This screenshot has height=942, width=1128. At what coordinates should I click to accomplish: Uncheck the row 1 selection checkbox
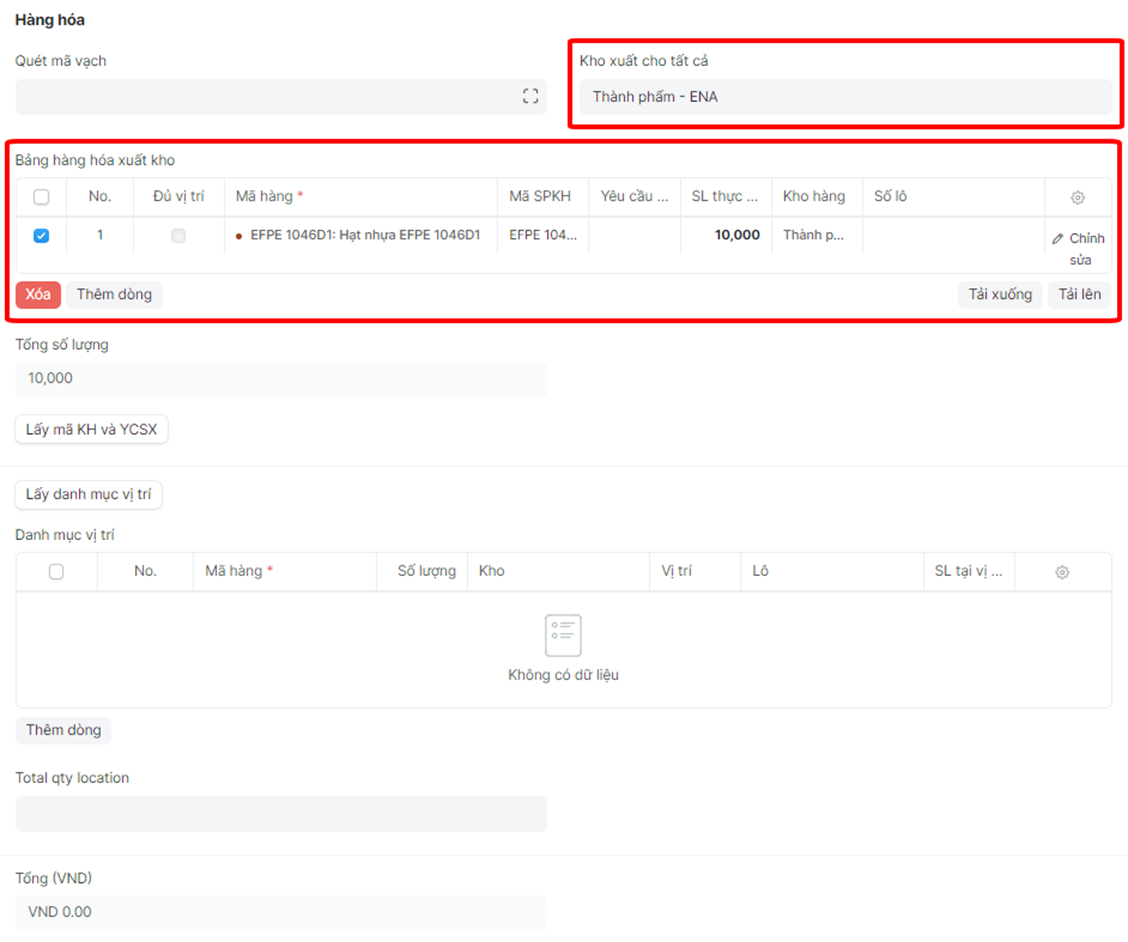[41, 236]
